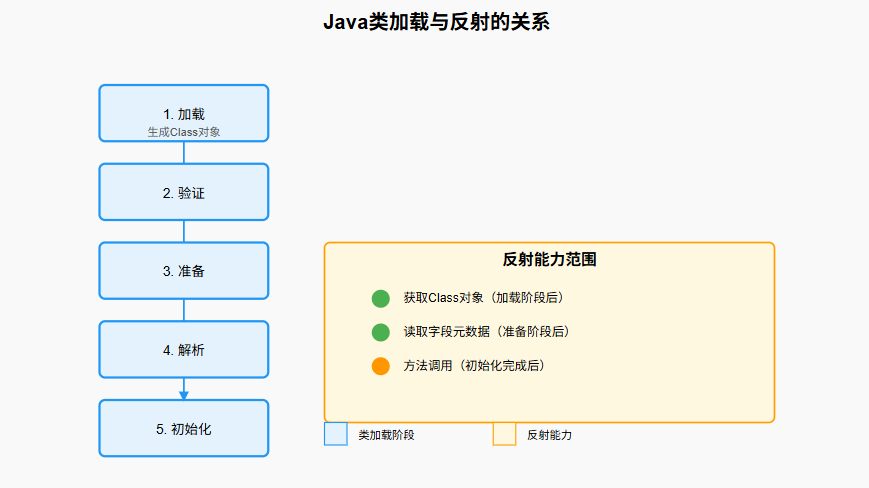Select the 4. 解析 stage box
869x488 pixels.
click(184, 350)
